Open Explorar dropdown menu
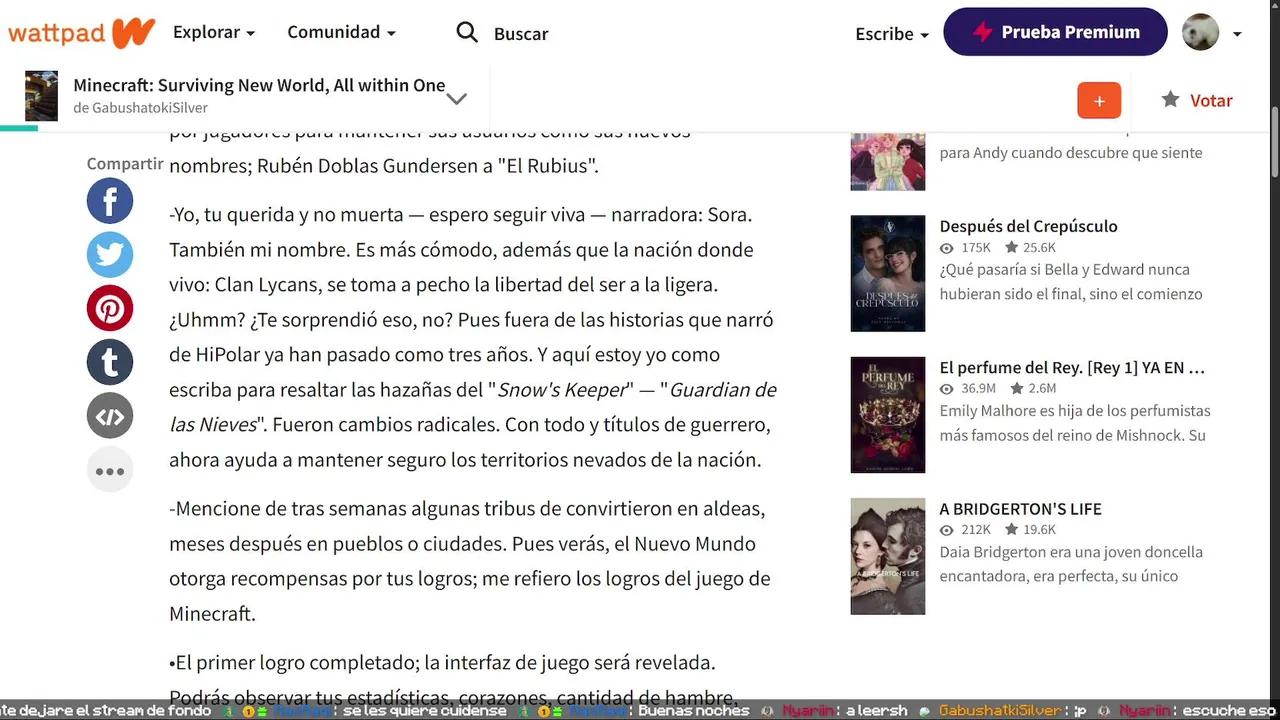Viewport: 1280px width, 720px height. click(x=213, y=32)
